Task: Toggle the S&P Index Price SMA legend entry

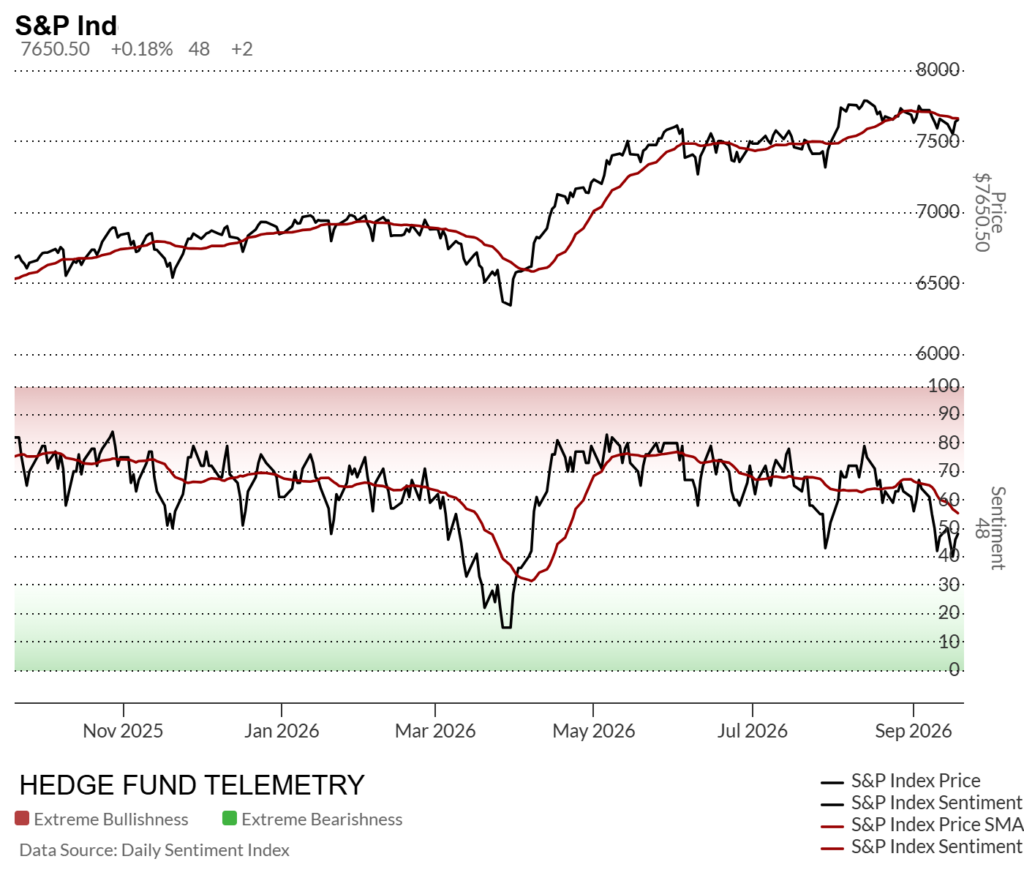Action: click(x=921, y=824)
